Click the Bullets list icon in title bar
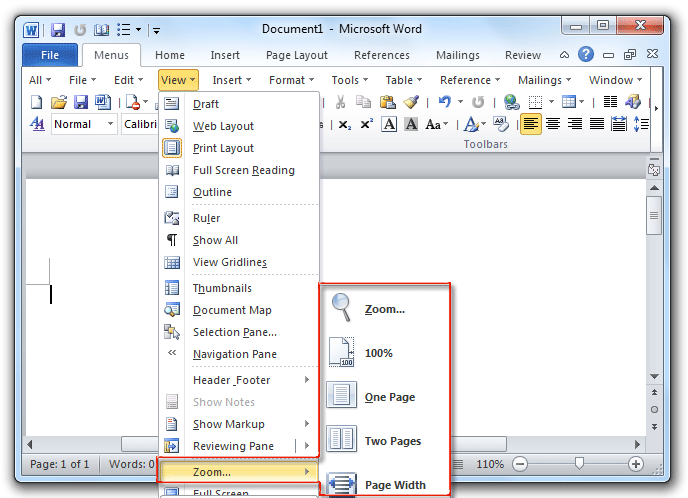Viewport: 688px width, 498px height. (x=124, y=30)
